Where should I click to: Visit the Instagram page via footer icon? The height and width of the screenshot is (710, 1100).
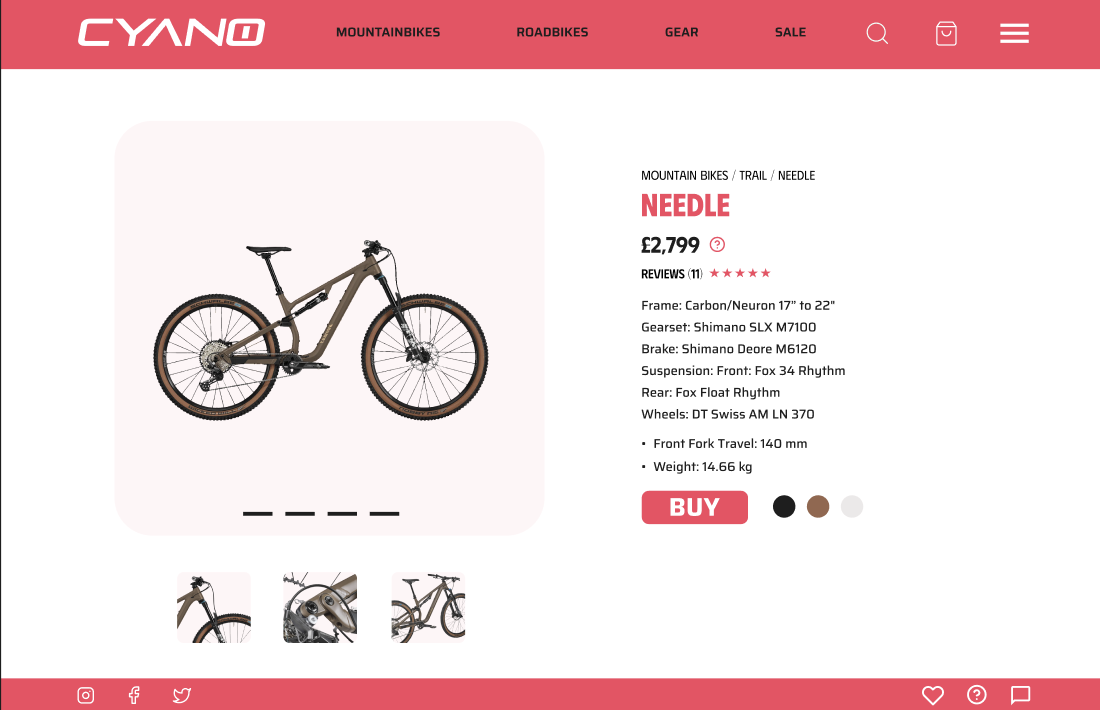[86, 695]
